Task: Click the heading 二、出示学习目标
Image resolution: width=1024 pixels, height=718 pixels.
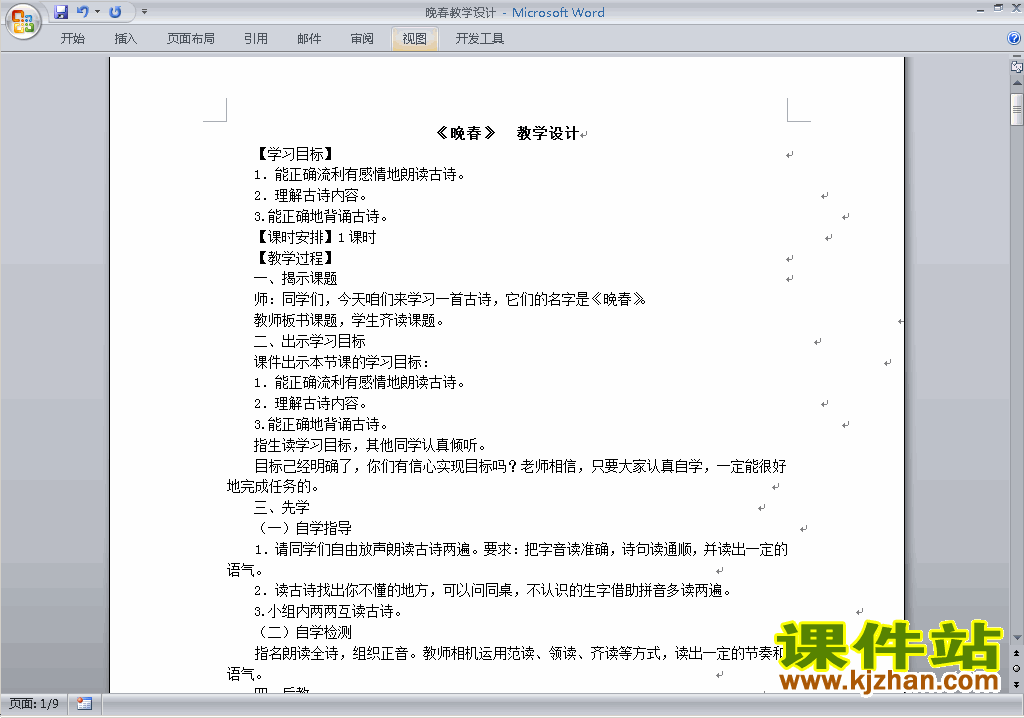Action: (x=310, y=341)
